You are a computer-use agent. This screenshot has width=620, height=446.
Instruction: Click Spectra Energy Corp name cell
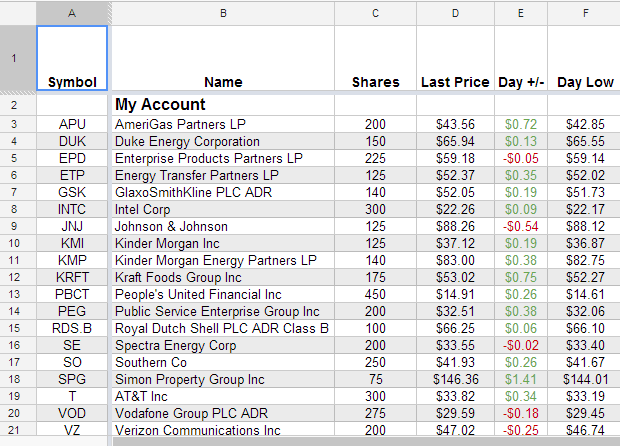pyautogui.click(x=223, y=345)
